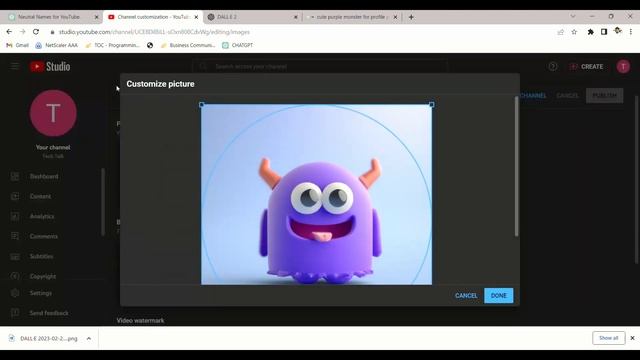Click the Settings gear sidebar icon

coord(15,293)
